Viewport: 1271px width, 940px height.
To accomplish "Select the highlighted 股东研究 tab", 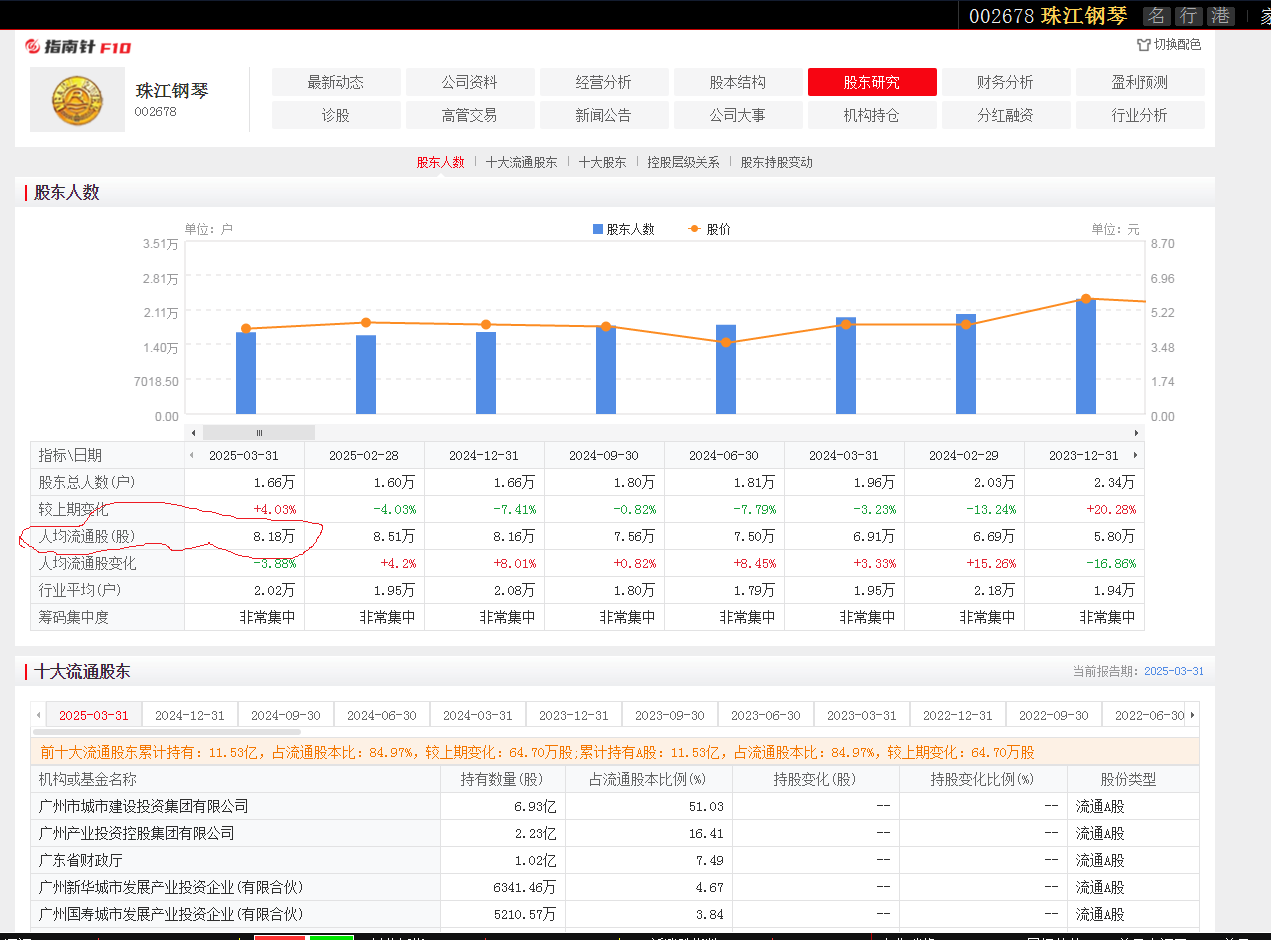I will [872, 82].
